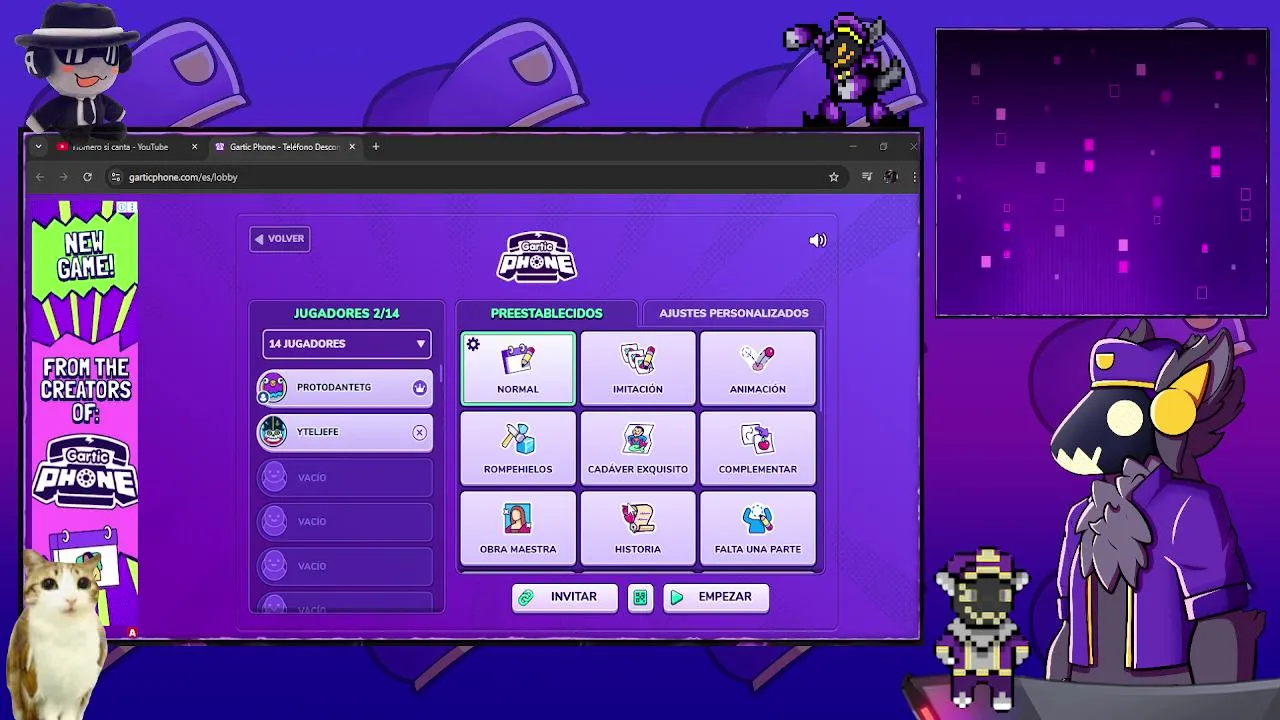Open the 14 Jugadores player count dropdown
This screenshot has width=1280, height=720.
[347, 343]
